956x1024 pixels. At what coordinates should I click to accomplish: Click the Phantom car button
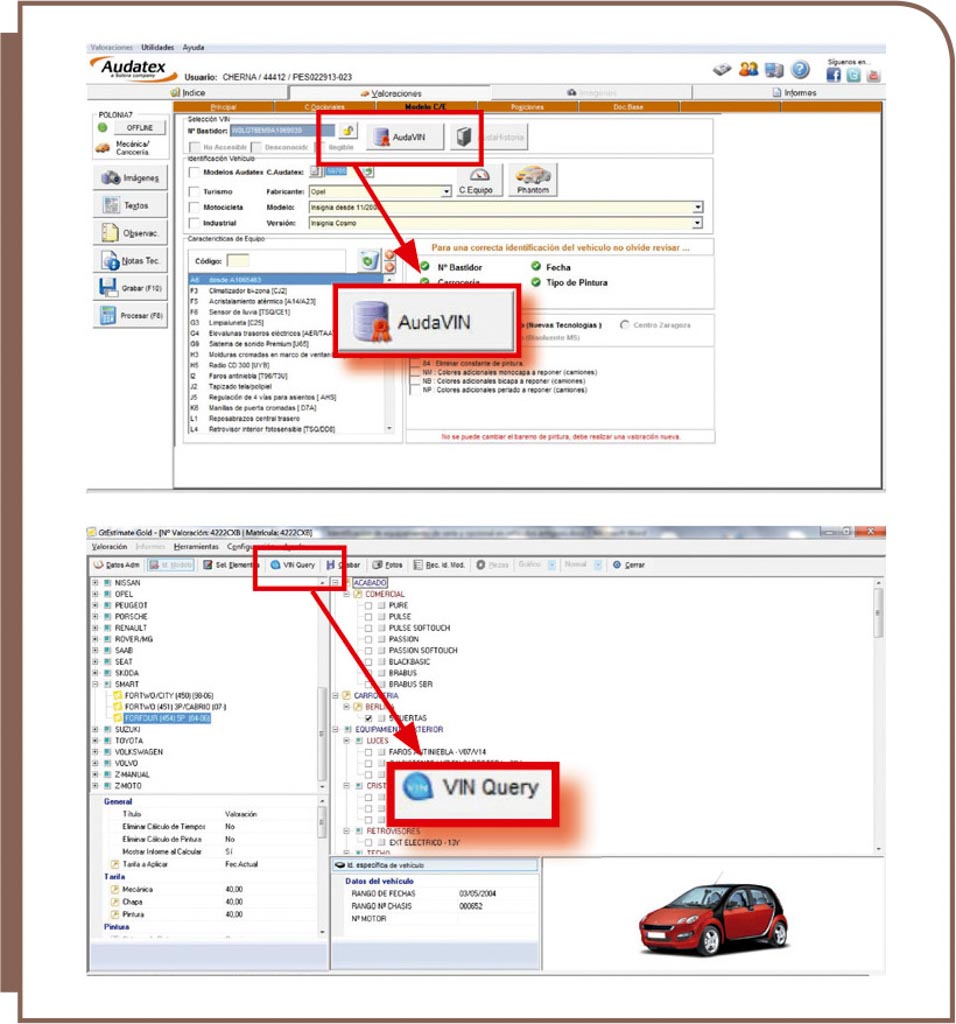(x=533, y=180)
